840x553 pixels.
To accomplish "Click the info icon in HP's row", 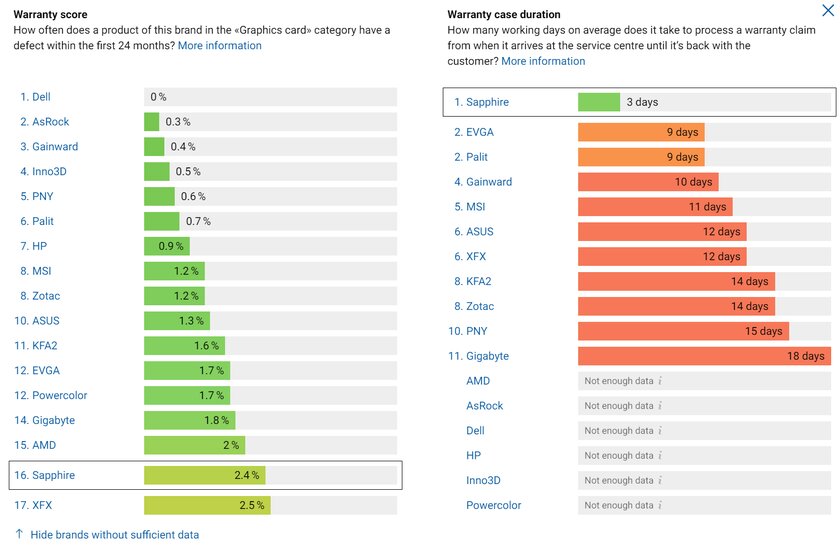I will [660, 456].
